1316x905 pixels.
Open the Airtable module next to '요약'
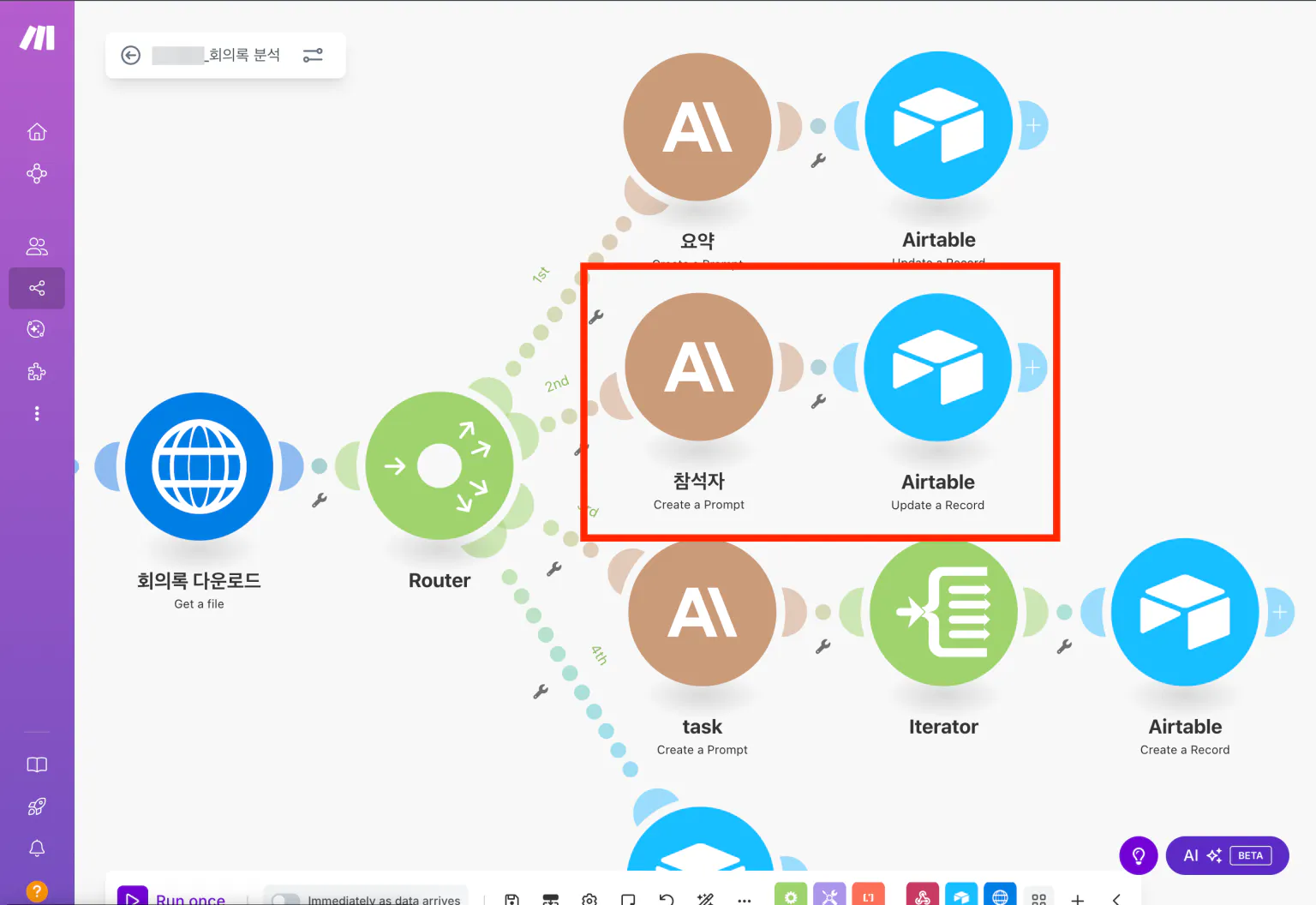pos(939,126)
